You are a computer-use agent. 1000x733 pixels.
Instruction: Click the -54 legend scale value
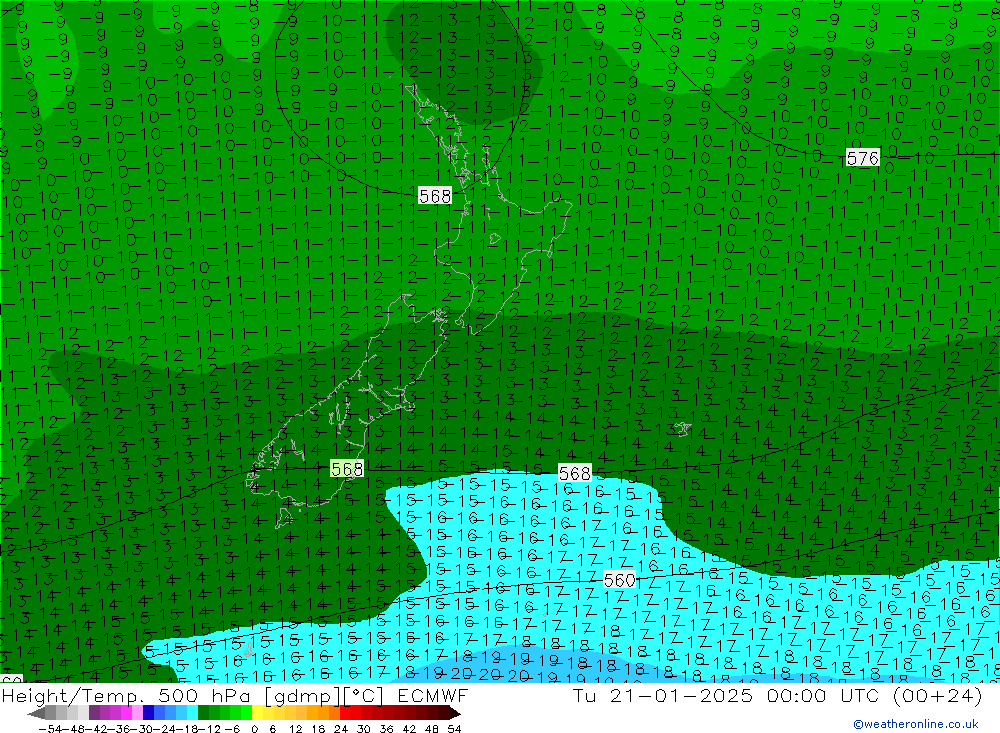[51, 729]
